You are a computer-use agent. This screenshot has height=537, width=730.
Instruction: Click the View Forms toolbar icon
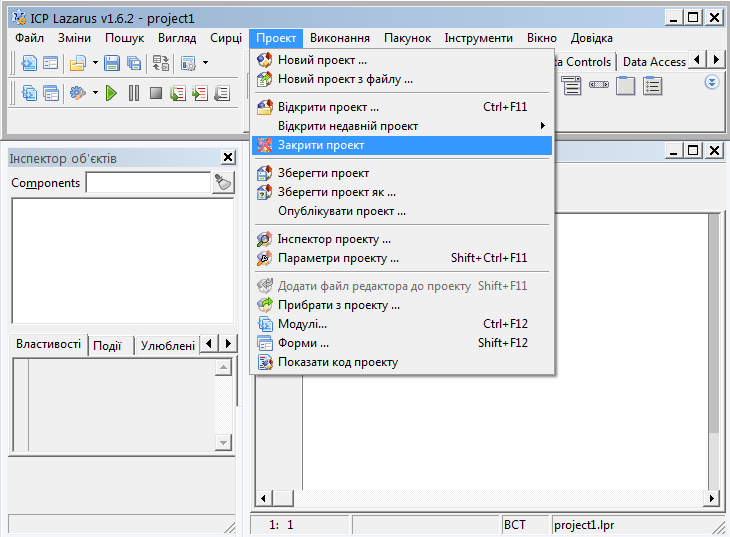tap(51, 93)
